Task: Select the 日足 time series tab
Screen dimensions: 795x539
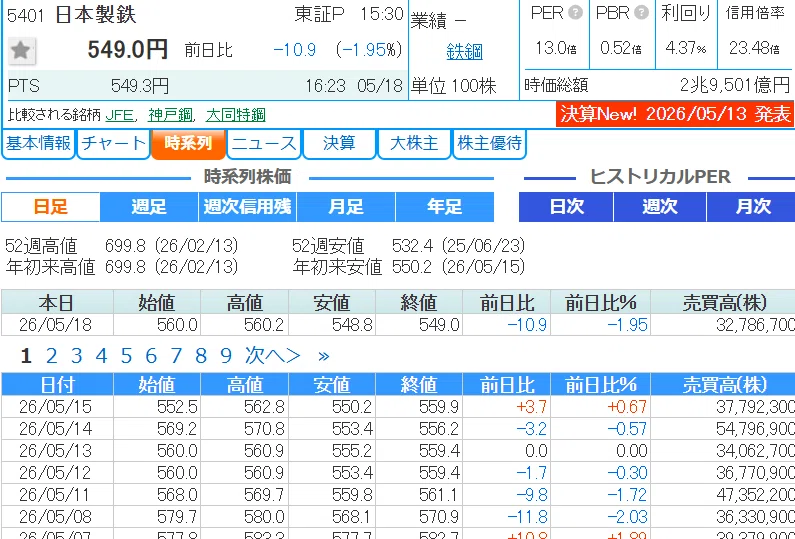Action: point(51,207)
